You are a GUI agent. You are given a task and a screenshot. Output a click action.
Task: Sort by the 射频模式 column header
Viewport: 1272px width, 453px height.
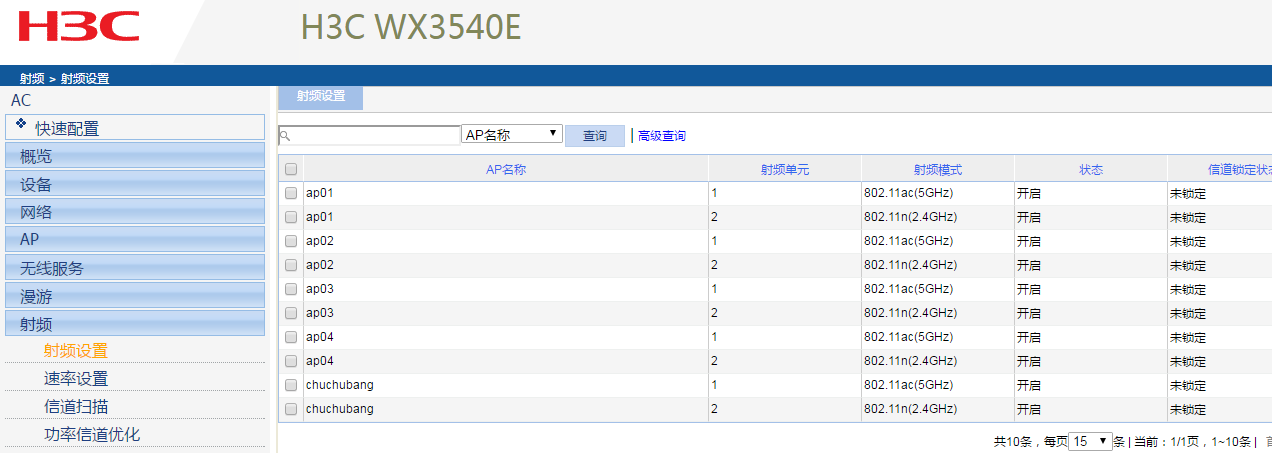point(938,170)
